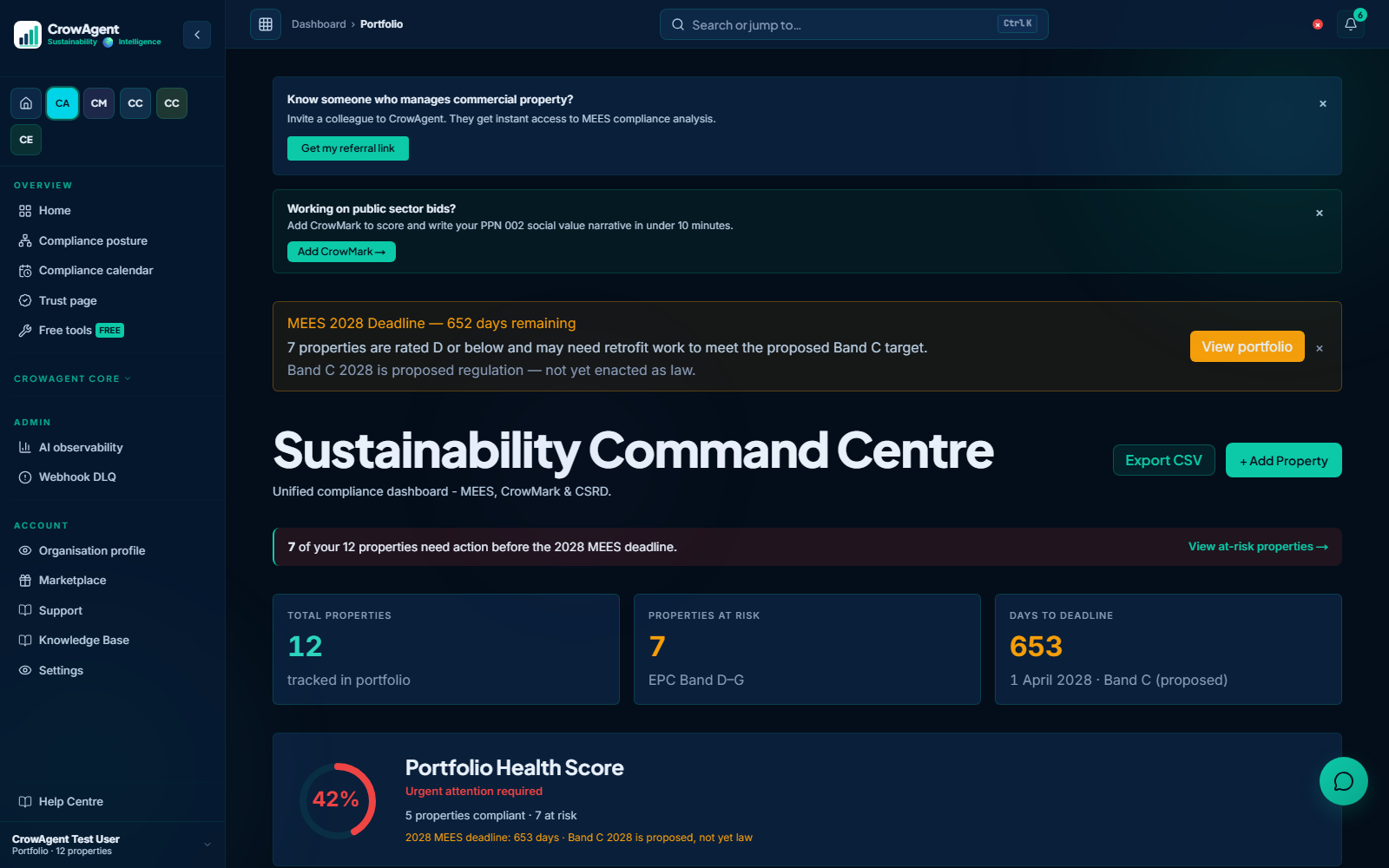The width and height of the screenshot is (1389, 868).
Task: Select the highlighted CA workspace tile
Action: tap(63, 103)
